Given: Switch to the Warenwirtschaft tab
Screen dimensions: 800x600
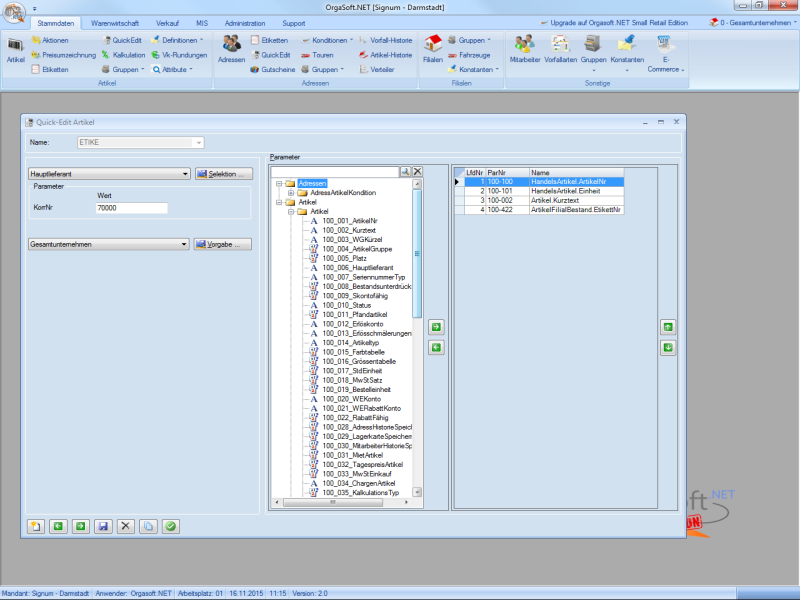Looking at the screenshot, I should (114, 22).
